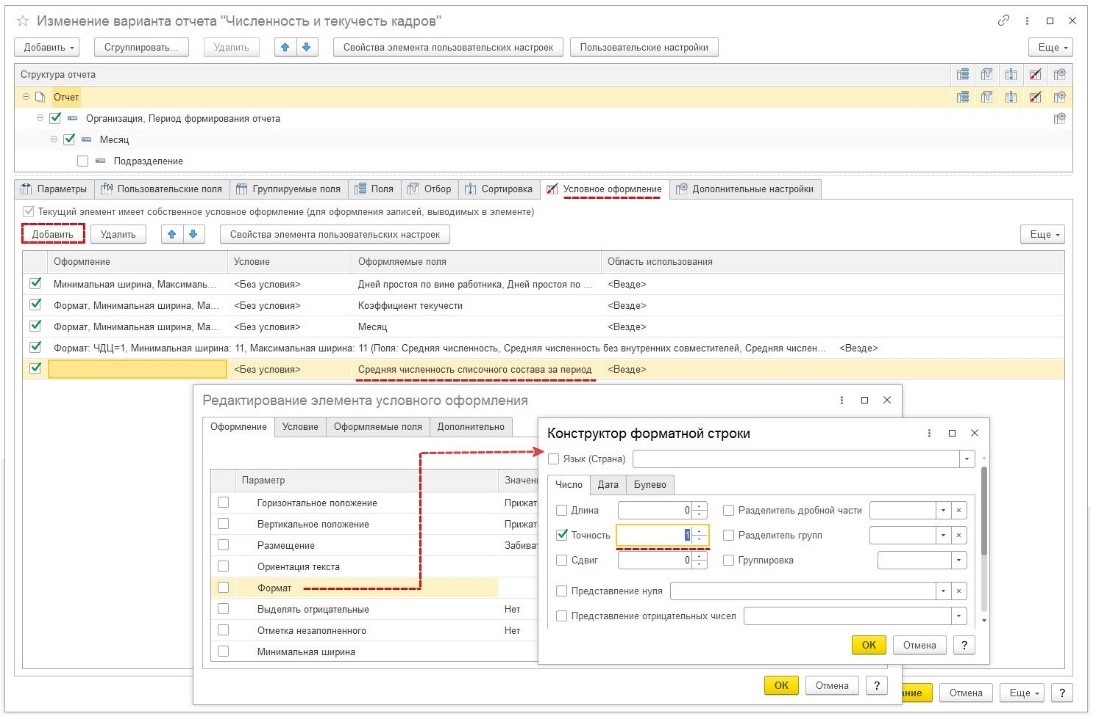1096x719 pixels.
Task: Click the filter icon in the Отчет row
Action: [x=986, y=97]
